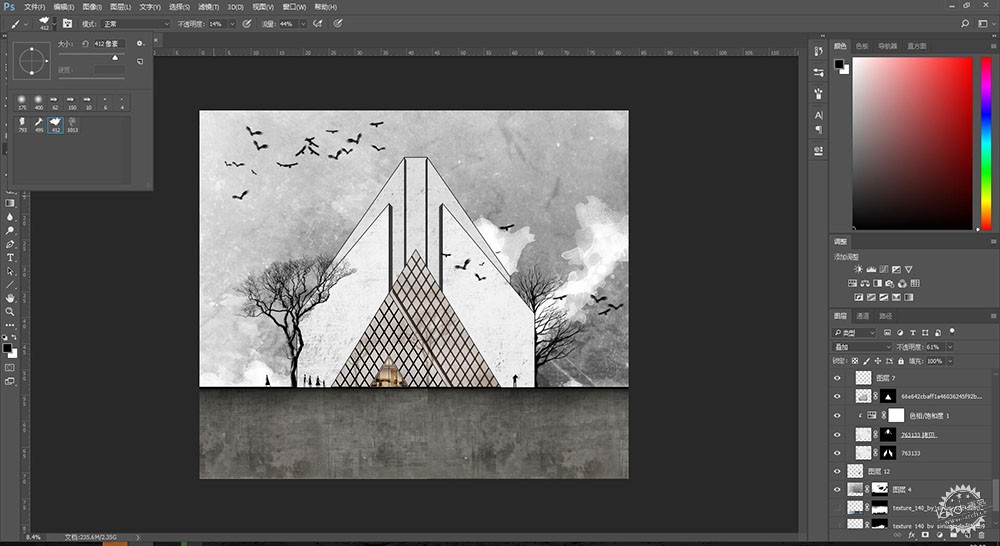This screenshot has height=546, width=1000.
Task: Filter layers by type layers (T icon)
Action: click(x=913, y=332)
